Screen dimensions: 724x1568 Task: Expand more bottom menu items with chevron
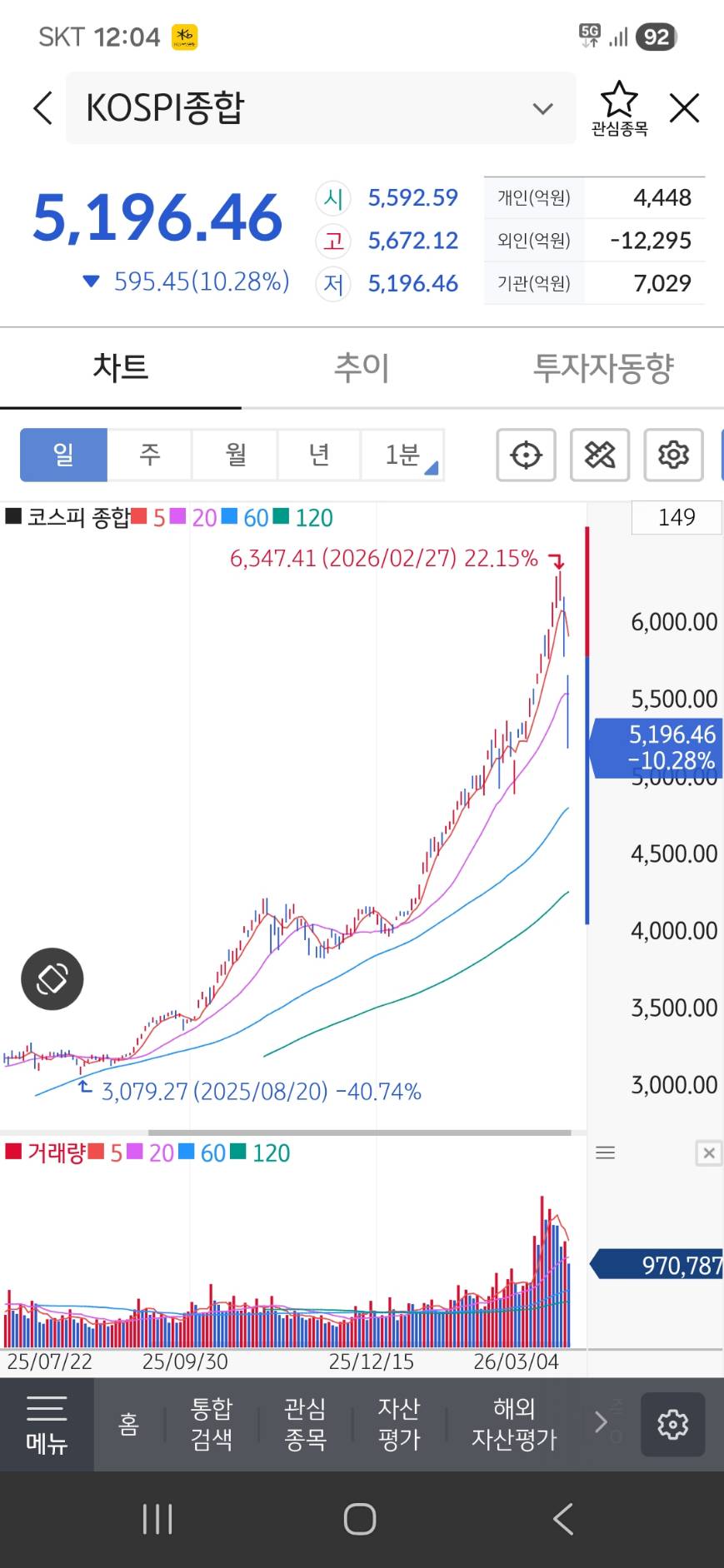point(601,1422)
